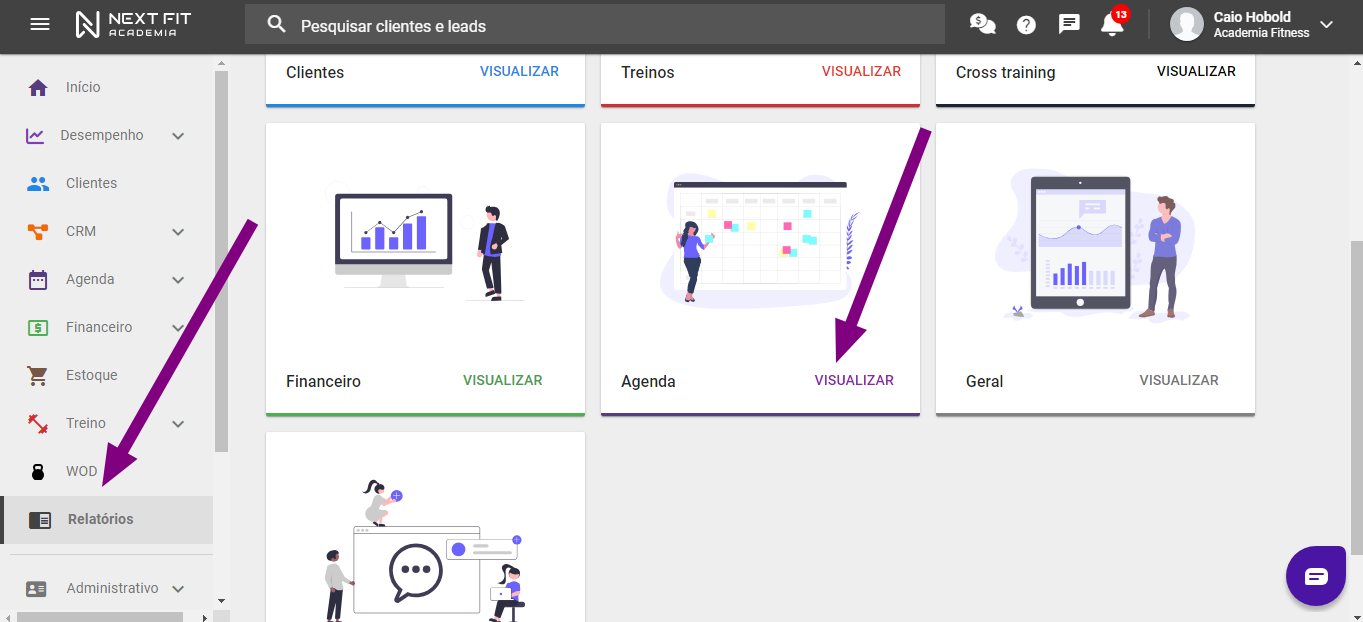
Task: Click the Clientes people icon
Action: pyautogui.click(x=38, y=183)
